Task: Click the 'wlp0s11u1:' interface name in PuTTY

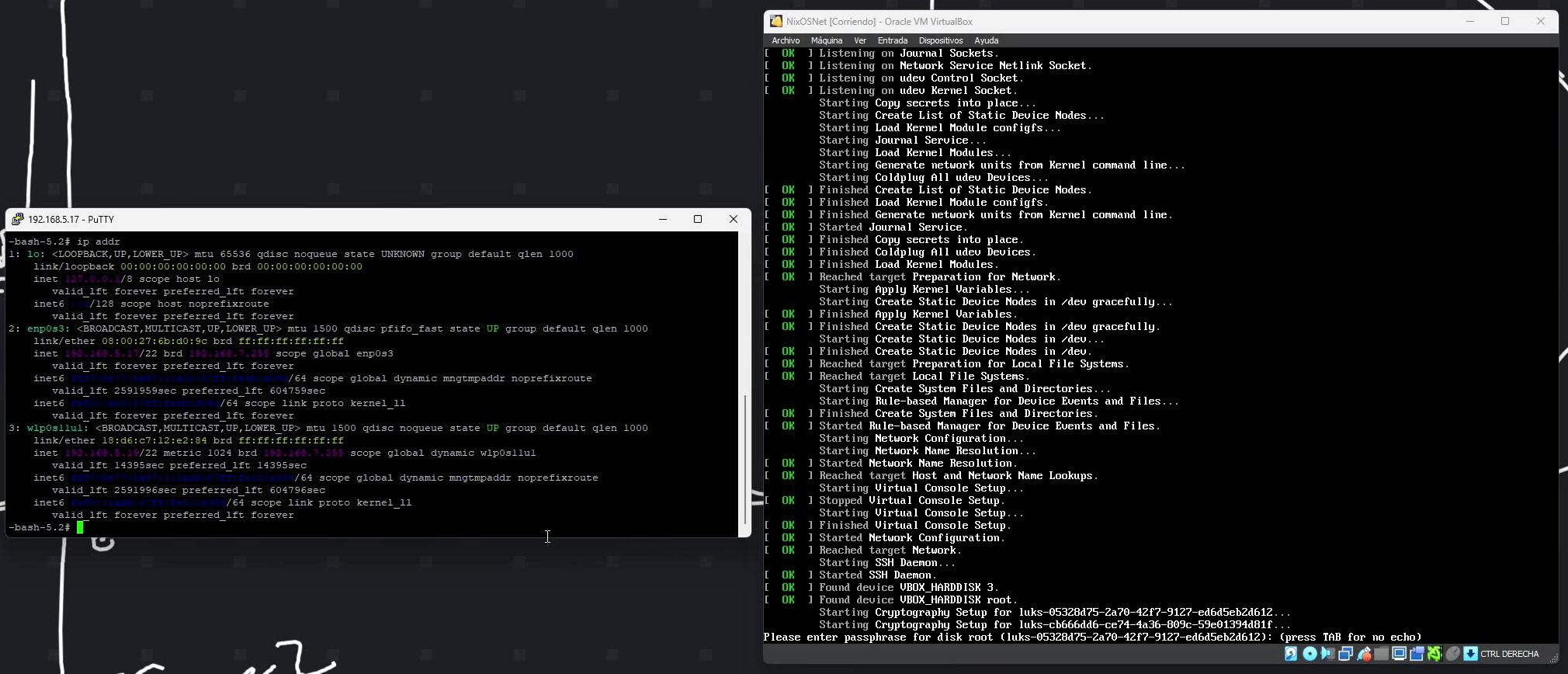Action: (58, 428)
